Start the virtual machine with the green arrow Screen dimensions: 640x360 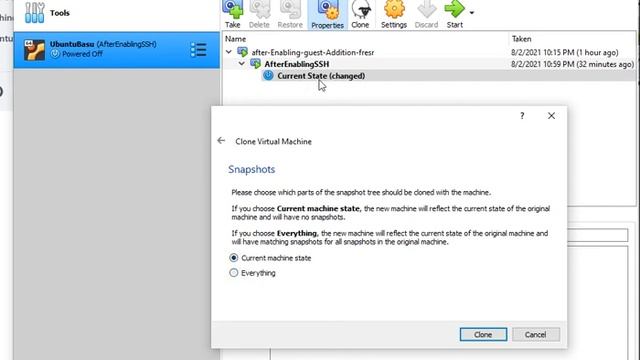(x=455, y=15)
